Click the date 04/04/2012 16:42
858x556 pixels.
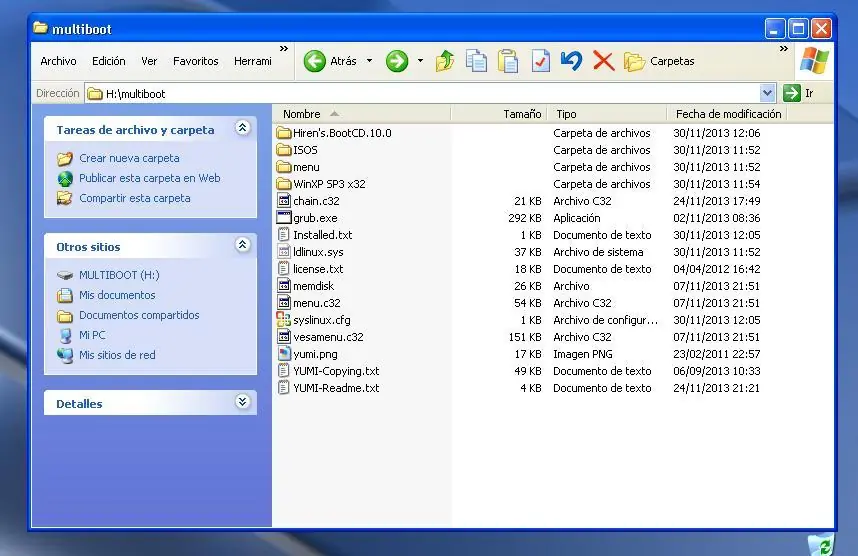[x=716, y=269]
